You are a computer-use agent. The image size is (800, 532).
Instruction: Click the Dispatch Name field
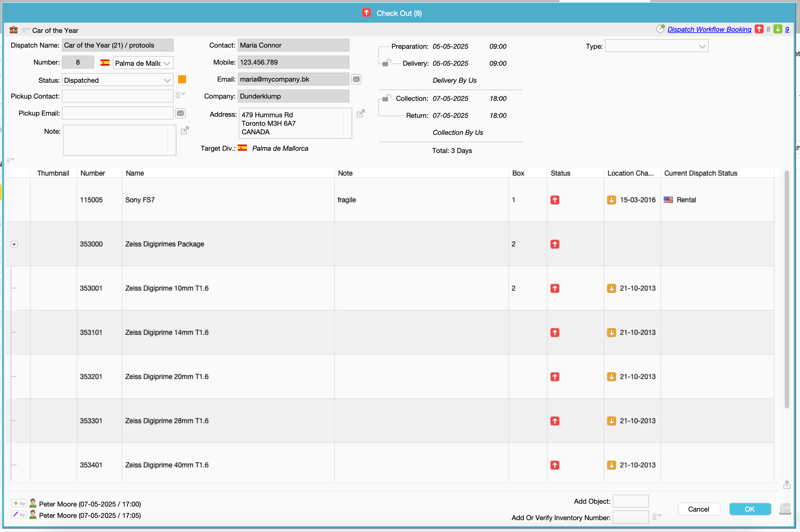[x=118, y=45]
